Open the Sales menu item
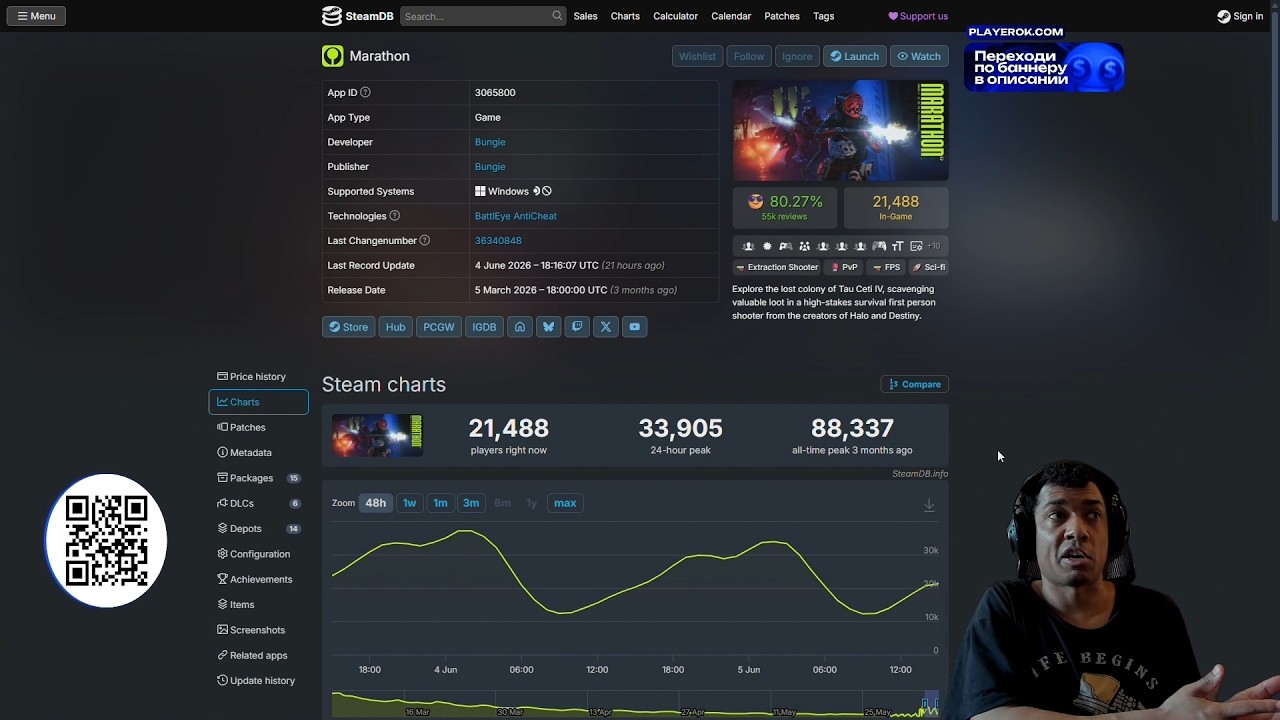This screenshot has width=1280, height=720. [585, 16]
